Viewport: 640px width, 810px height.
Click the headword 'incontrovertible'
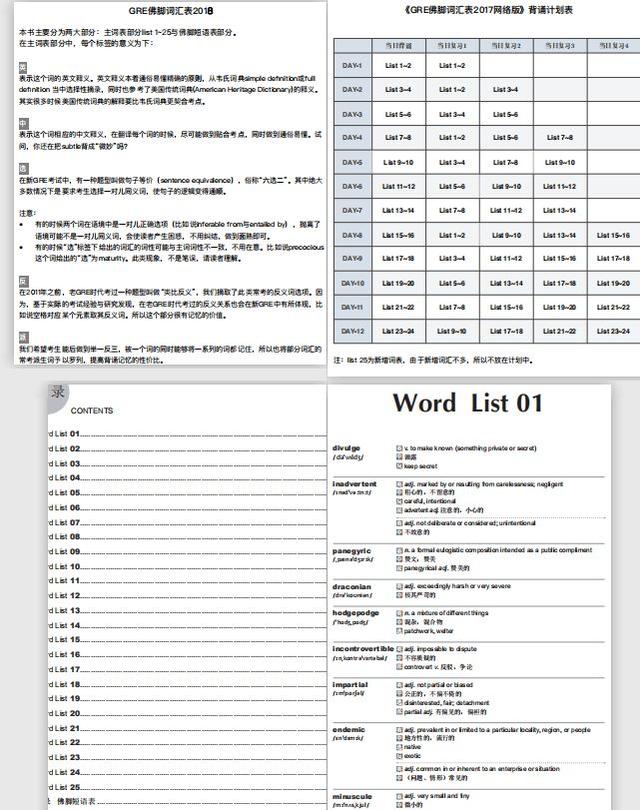click(363, 649)
